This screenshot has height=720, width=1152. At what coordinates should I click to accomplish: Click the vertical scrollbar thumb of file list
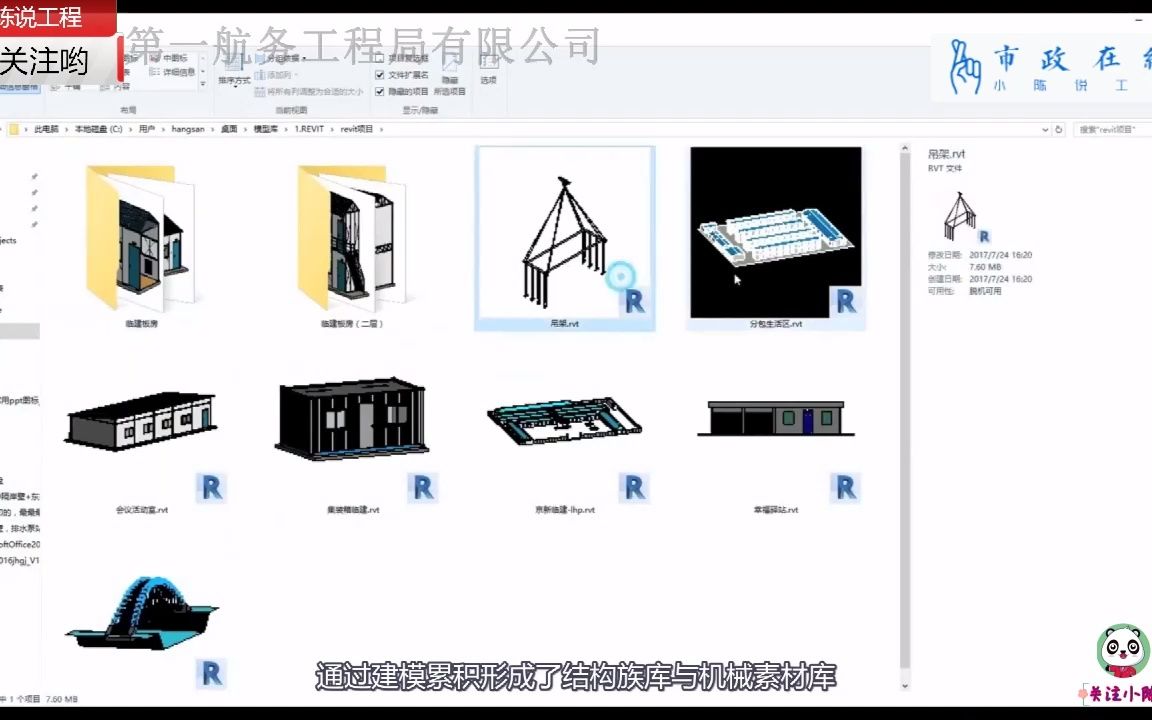click(905, 411)
